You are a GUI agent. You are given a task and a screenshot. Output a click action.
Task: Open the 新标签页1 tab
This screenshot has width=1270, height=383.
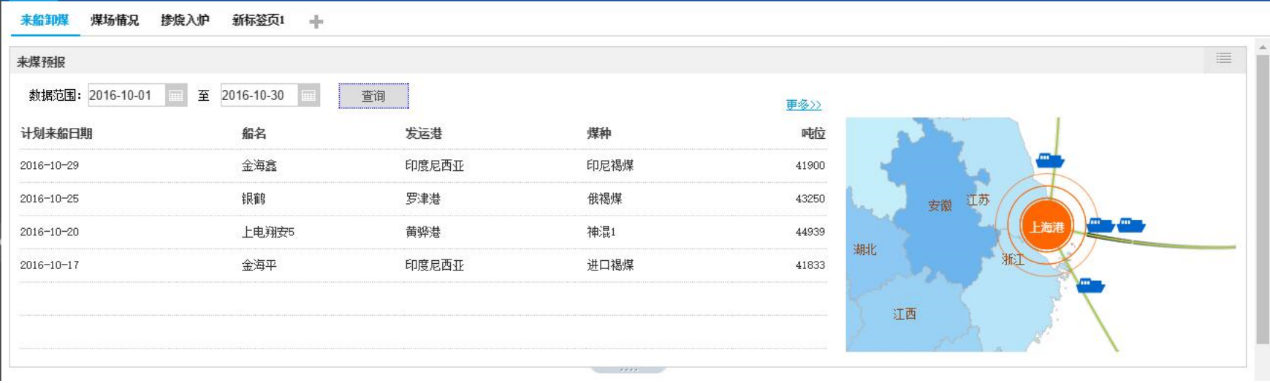pos(258,20)
